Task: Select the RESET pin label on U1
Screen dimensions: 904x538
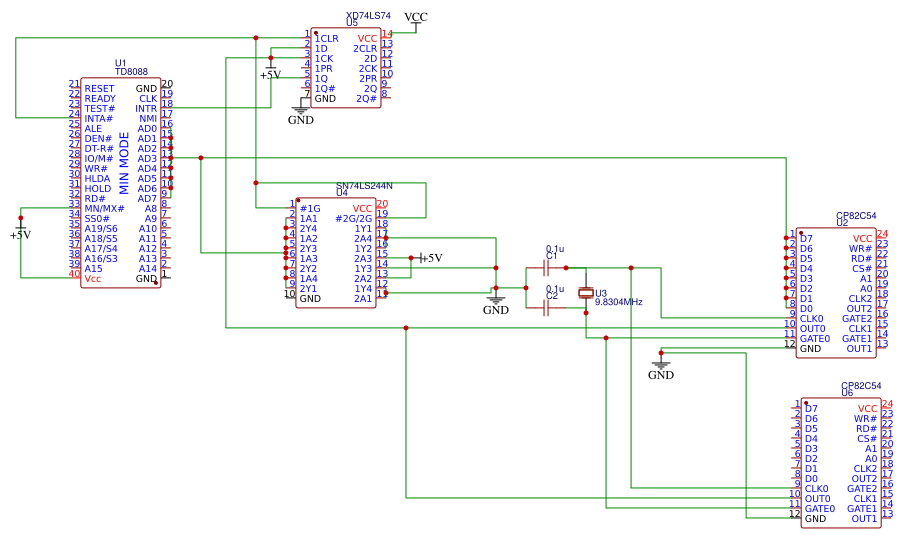Action: point(99,89)
